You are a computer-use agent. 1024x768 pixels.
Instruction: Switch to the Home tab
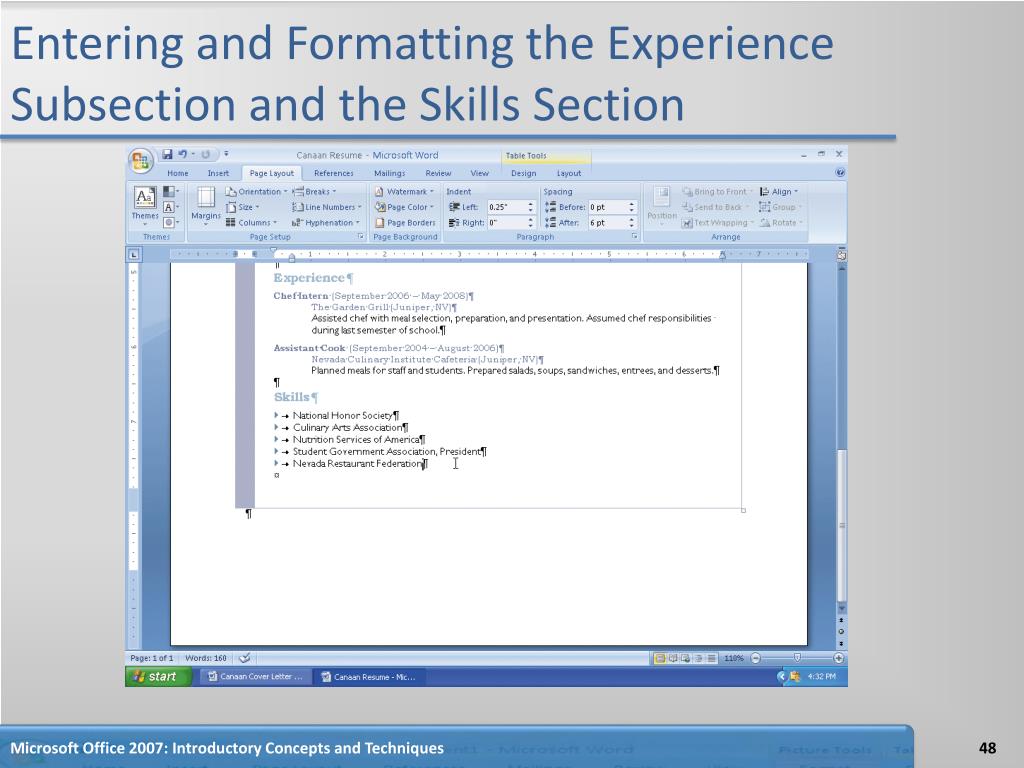pyautogui.click(x=178, y=173)
